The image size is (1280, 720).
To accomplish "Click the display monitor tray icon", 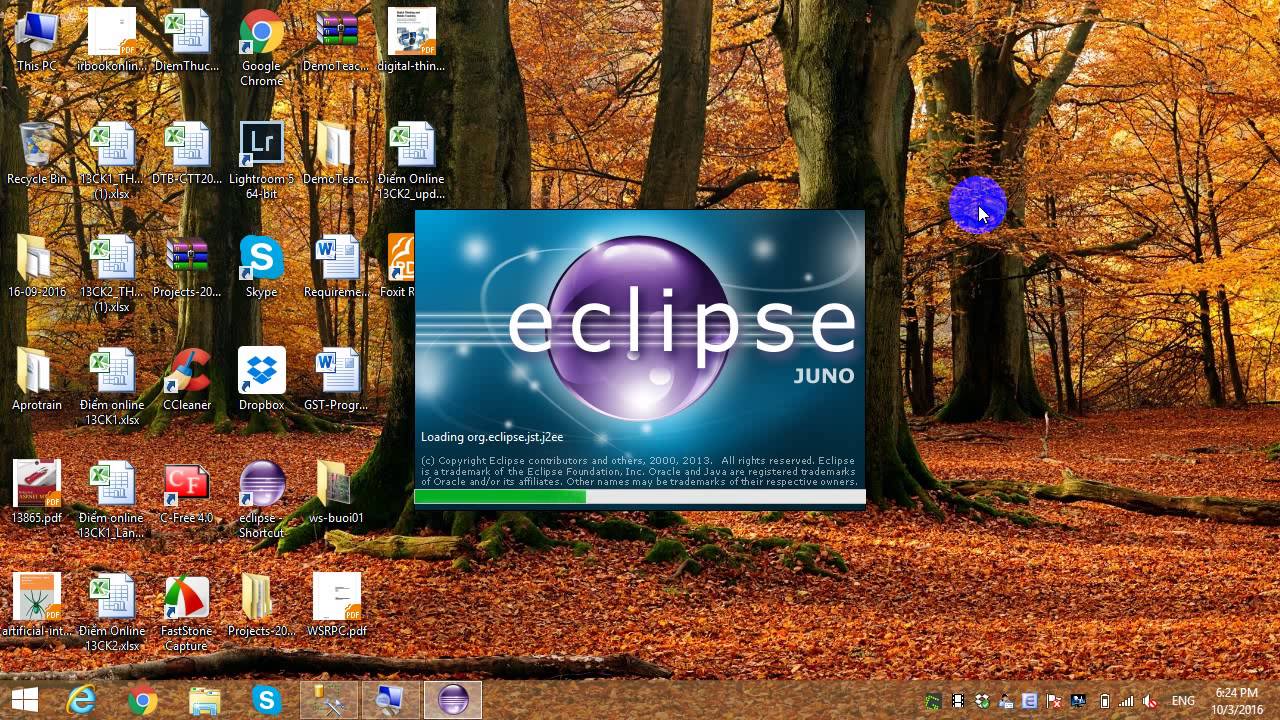I will pos(1078,701).
